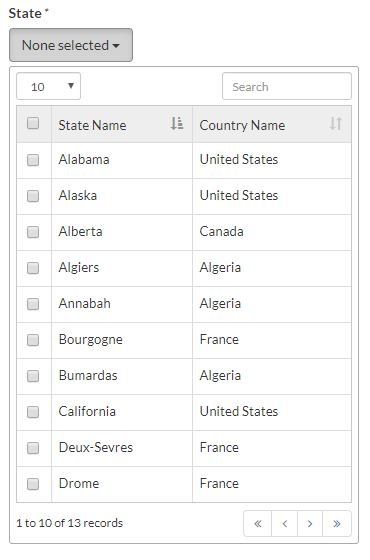Image resolution: width=370 pixels, height=560 pixels.
Task: Tick the select-all checkbox in header
Action: 33,123
